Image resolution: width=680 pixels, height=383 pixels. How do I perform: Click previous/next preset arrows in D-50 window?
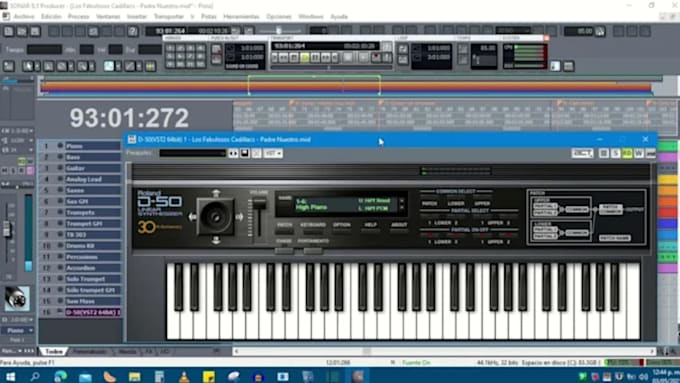click(x=233, y=153)
